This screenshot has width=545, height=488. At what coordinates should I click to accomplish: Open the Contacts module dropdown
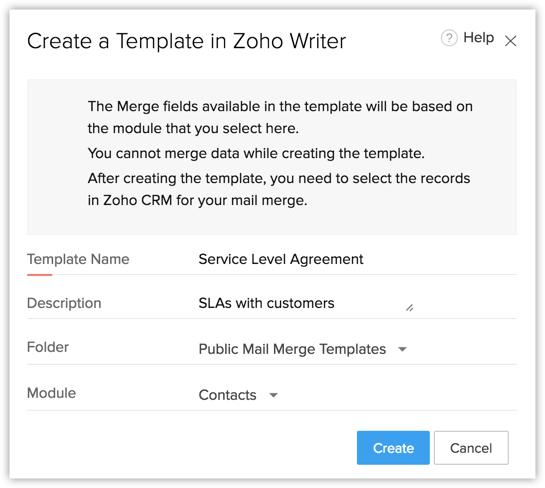pyautogui.click(x=238, y=395)
